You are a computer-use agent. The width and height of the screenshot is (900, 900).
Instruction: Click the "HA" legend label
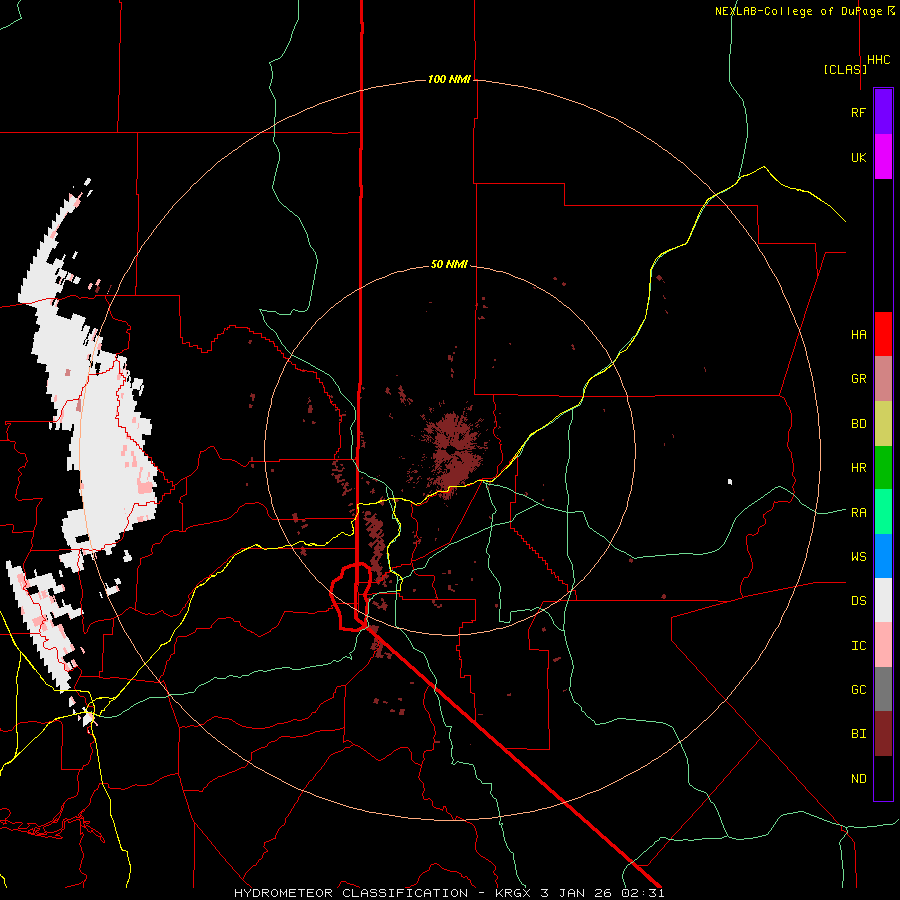click(858, 335)
